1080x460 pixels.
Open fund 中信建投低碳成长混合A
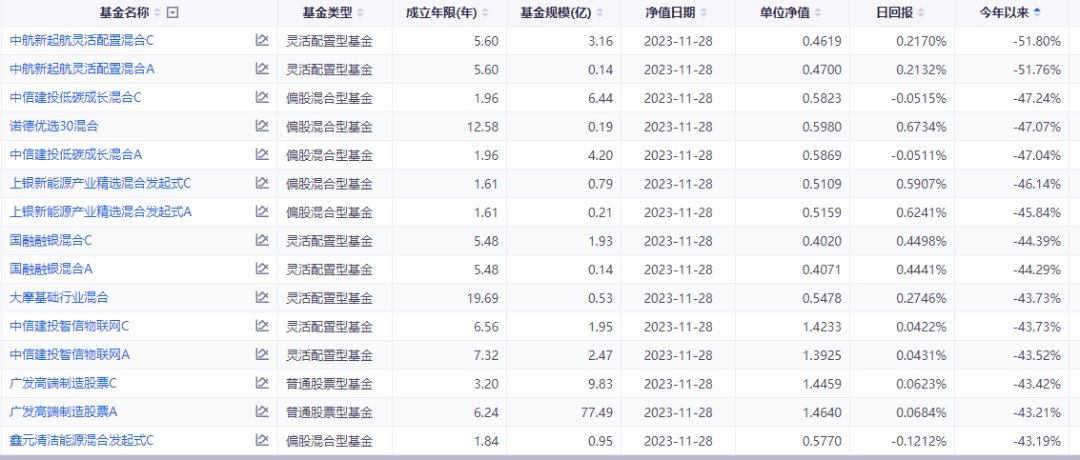click(x=76, y=155)
